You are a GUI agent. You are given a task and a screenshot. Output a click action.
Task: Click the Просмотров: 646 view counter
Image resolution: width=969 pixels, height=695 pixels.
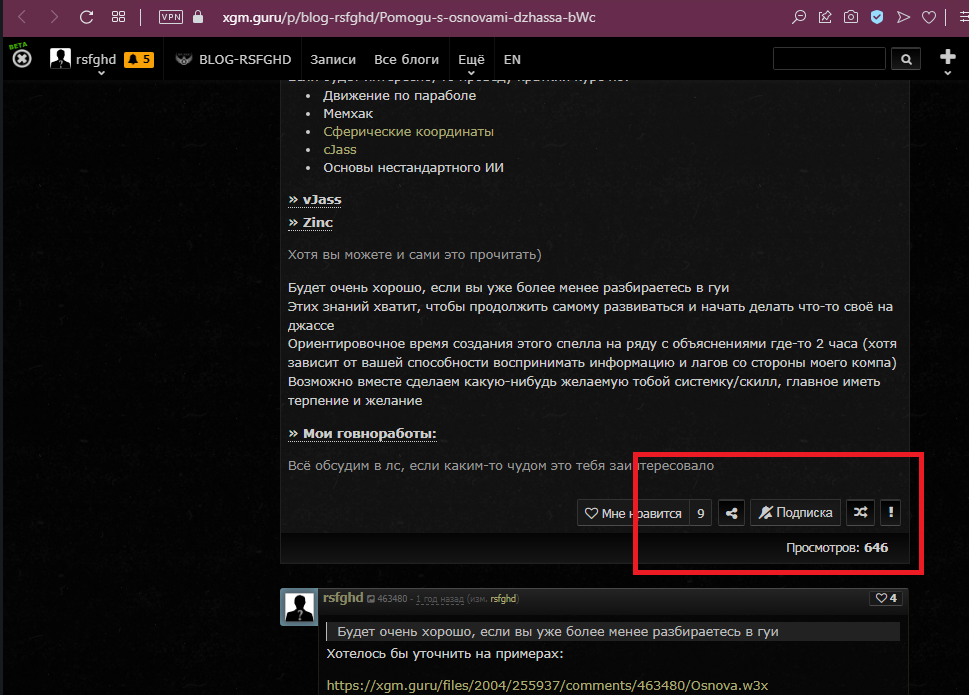tap(837, 547)
